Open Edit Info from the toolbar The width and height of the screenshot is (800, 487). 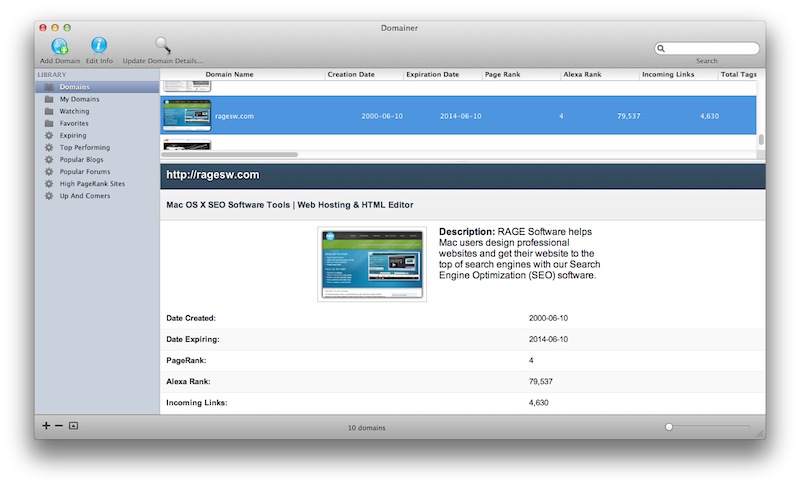coord(99,45)
